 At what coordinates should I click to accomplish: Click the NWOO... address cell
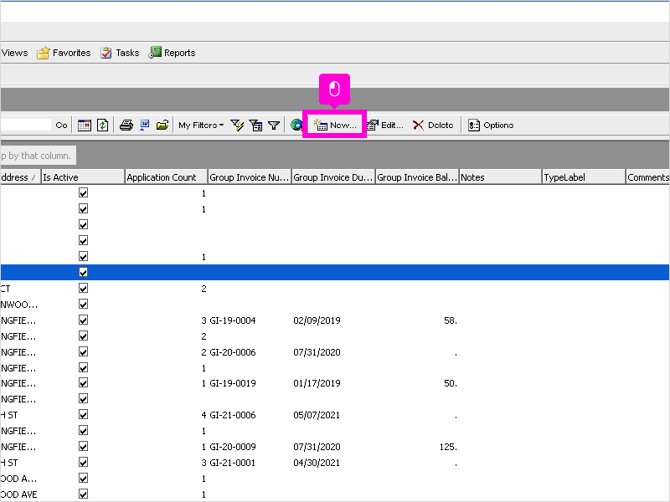click(19, 305)
